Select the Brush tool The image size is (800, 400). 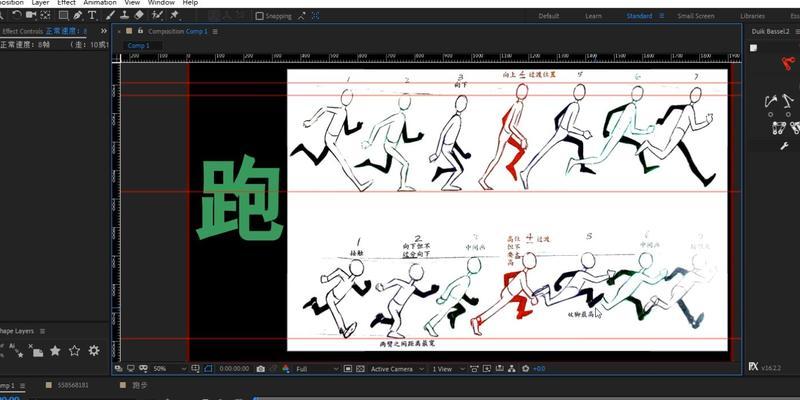pos(111,15)
